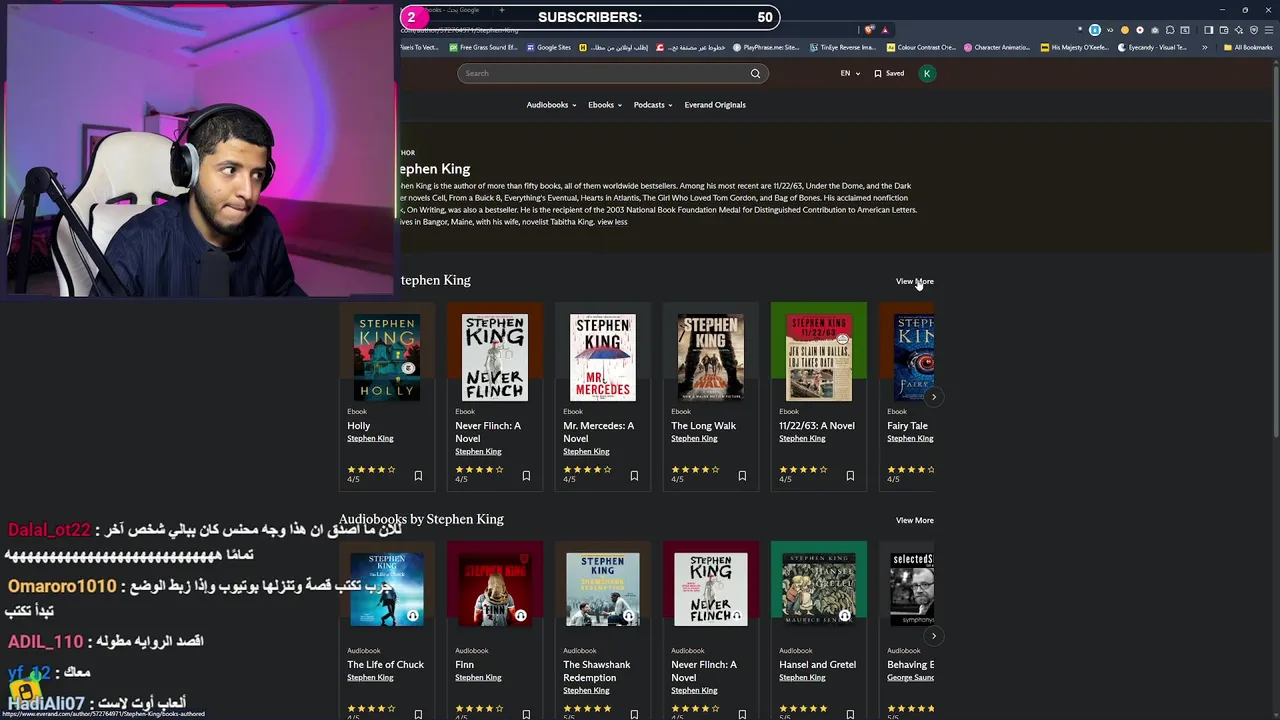
Task: Open His Majesty O'Keefe bookmark
Action: [x=1074, y=47]
